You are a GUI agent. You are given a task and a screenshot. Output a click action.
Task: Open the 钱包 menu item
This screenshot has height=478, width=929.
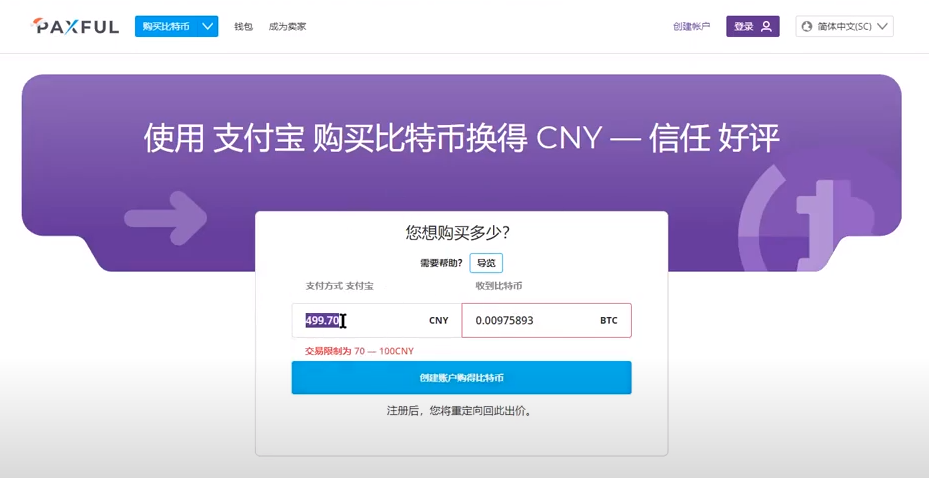click(244, 27)
